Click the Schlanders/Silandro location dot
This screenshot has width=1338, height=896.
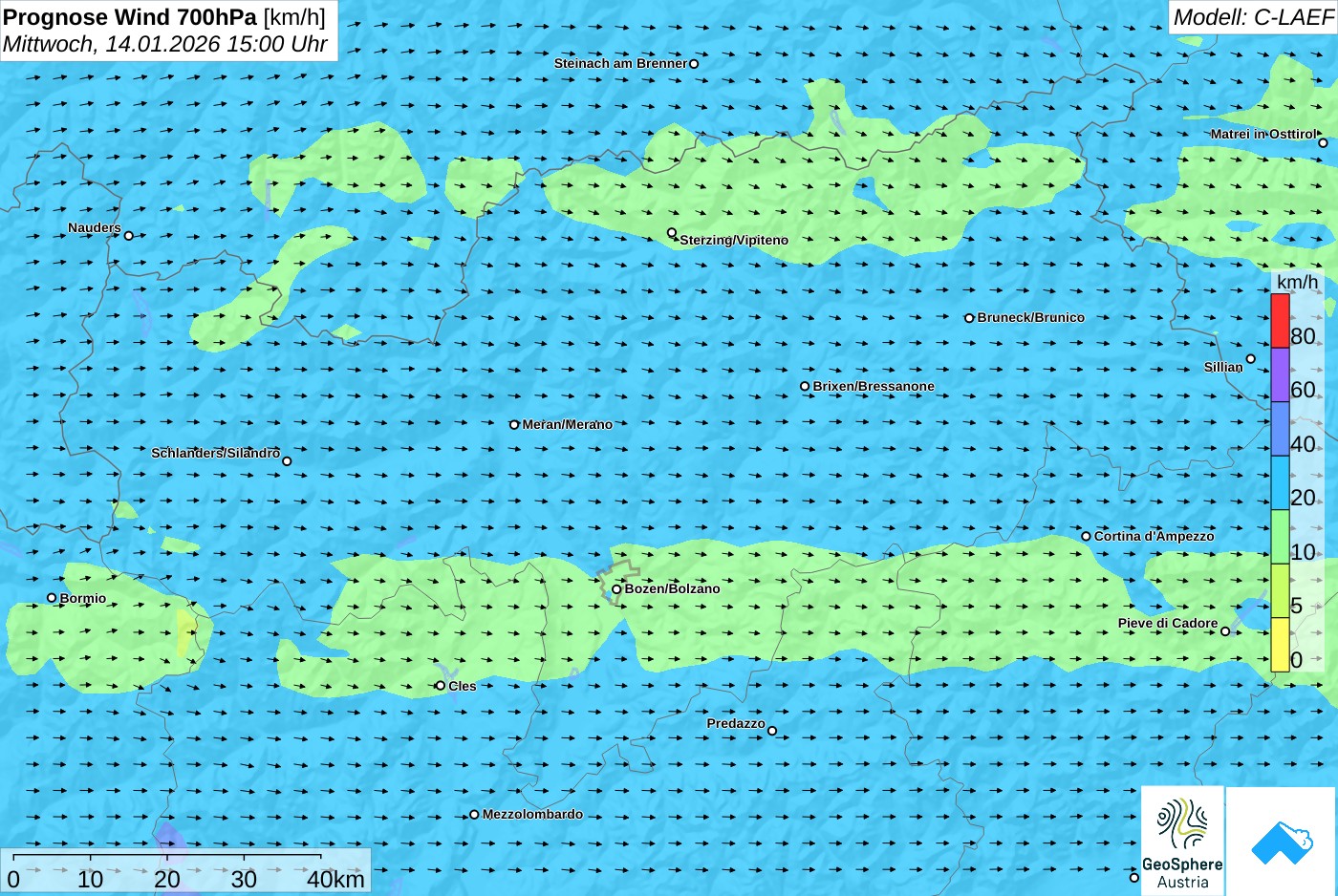(x=287, y=461)
